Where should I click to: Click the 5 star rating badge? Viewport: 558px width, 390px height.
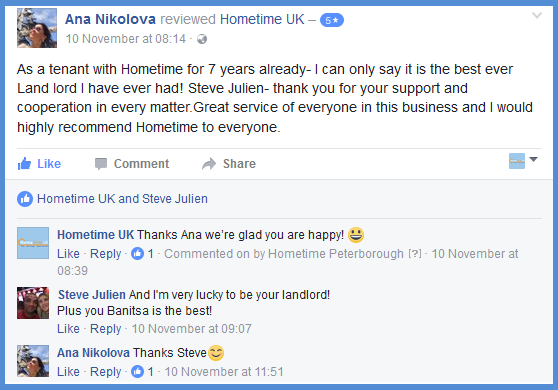click(x=332, y=20)
